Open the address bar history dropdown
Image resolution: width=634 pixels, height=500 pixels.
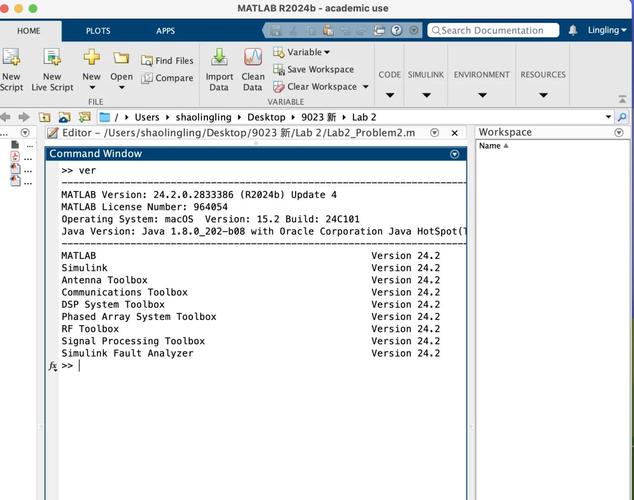[x=608, y=117]
